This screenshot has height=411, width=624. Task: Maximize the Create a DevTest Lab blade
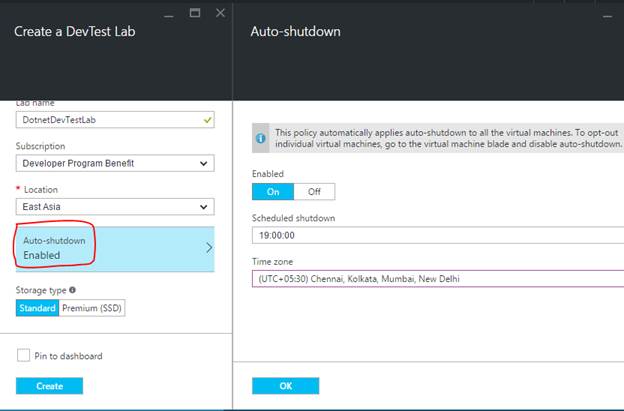pyautogui.click(x=194, y=13)
